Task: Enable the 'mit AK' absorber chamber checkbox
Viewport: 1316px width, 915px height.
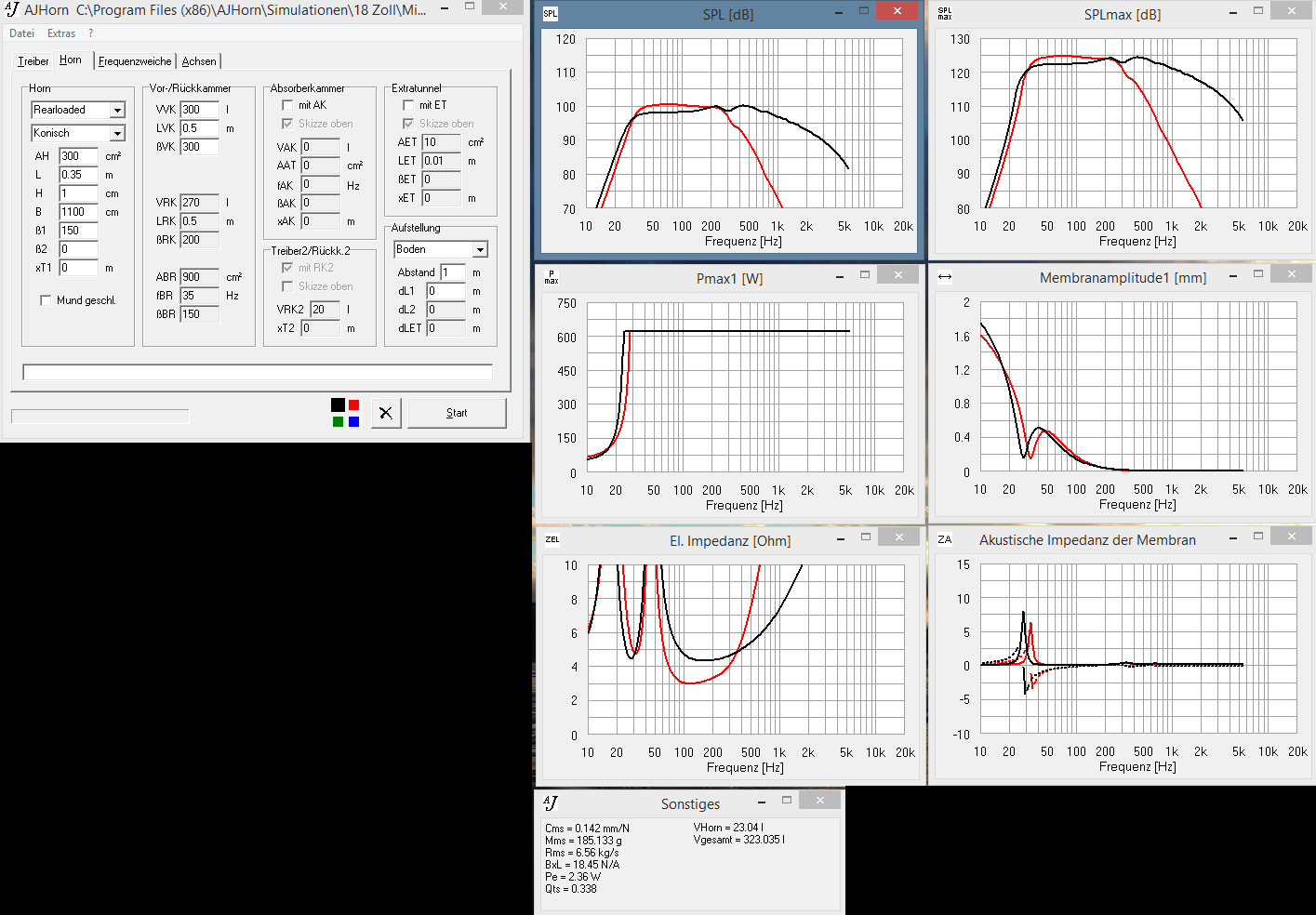Action: 287,105
